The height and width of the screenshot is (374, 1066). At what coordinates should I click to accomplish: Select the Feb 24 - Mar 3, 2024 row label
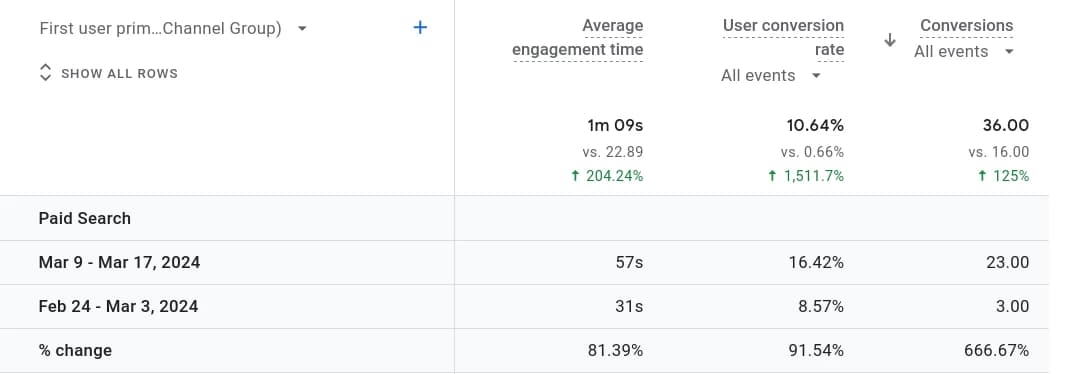118,307
